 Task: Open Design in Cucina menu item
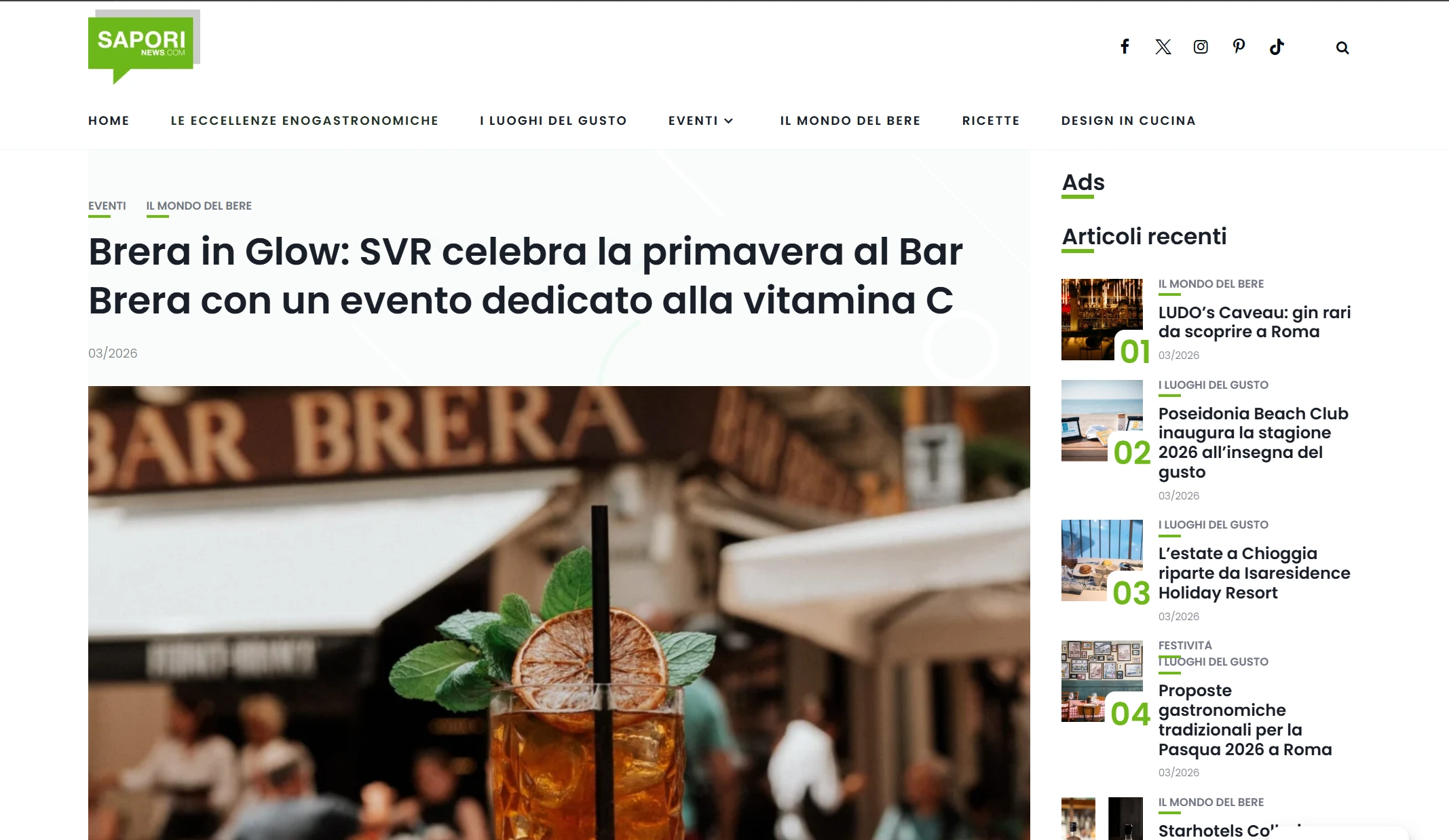point(1128,121)
